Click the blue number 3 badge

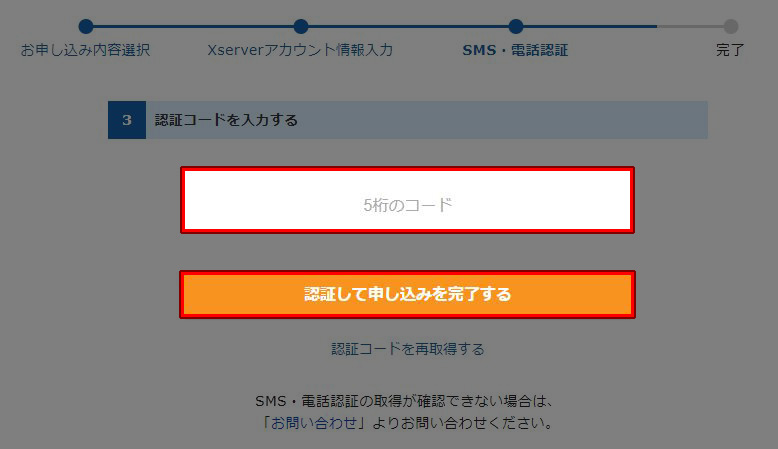pos(127,120)
